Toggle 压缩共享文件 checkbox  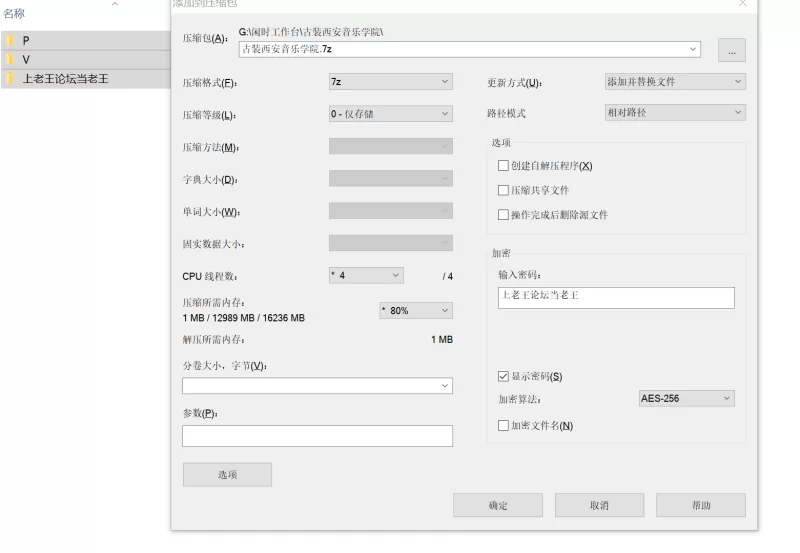[504, 190]
